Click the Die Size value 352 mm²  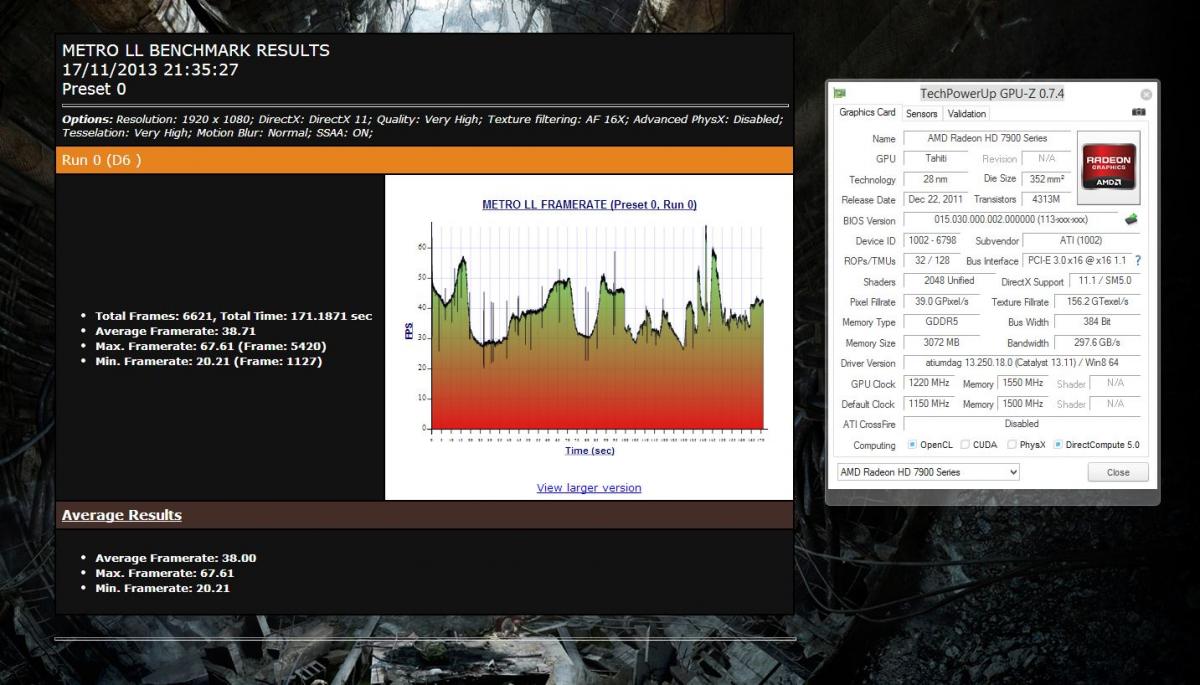[1047, 179]
